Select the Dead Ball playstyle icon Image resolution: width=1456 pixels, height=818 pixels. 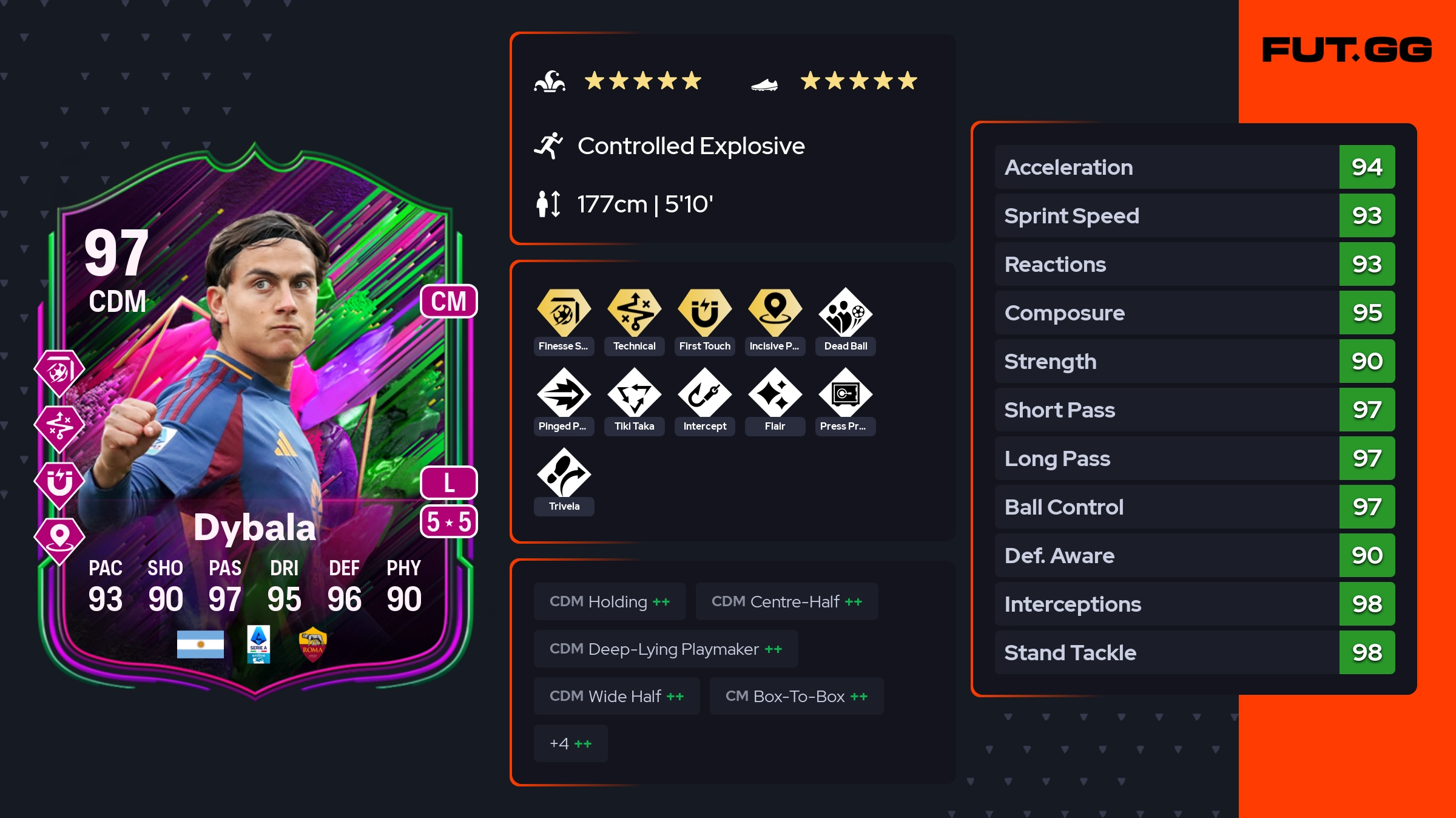point(845,313)
